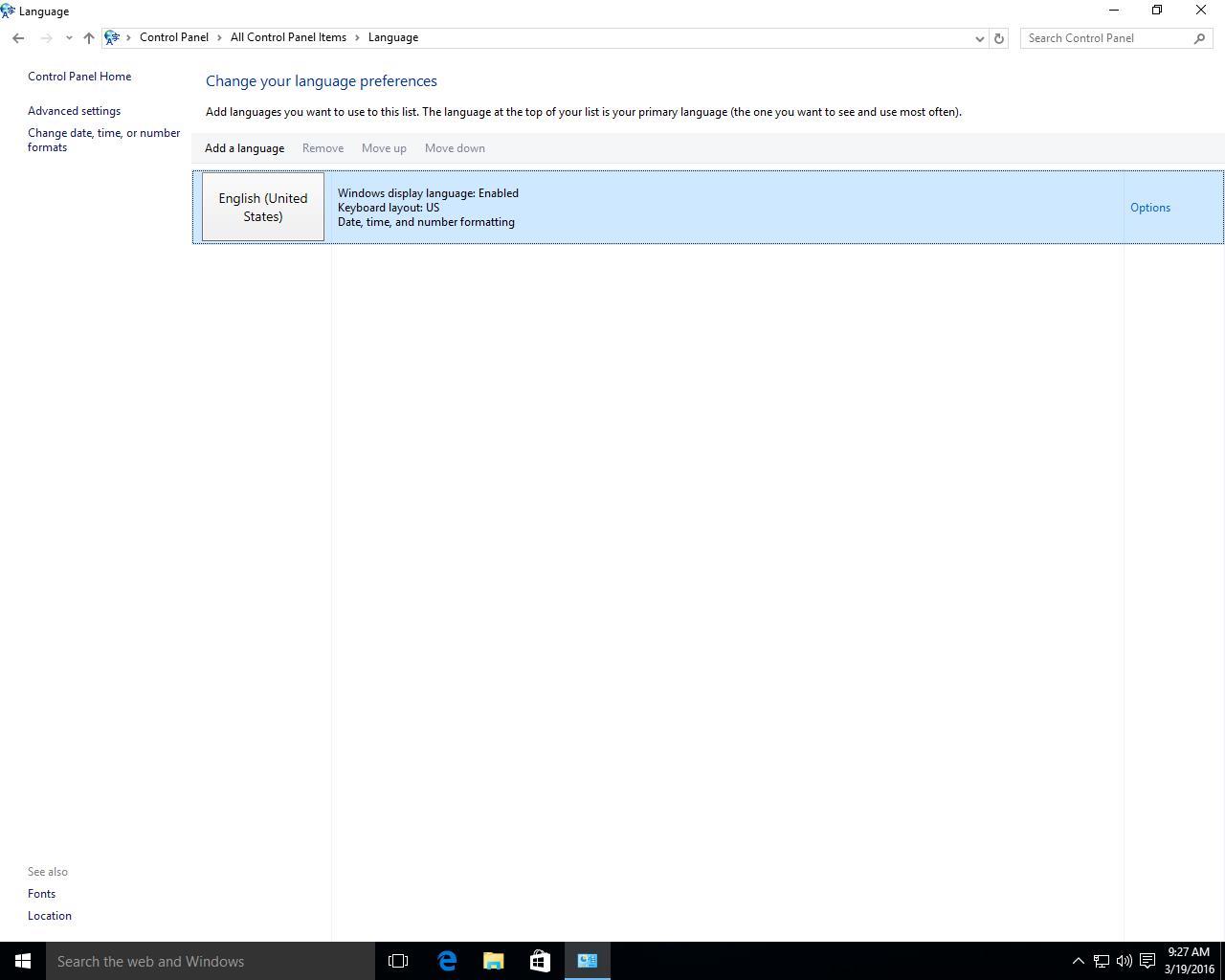Open Advanced settings
Image resolution: width=1225 pixels, height=980 pixels.
click(74, 111)
